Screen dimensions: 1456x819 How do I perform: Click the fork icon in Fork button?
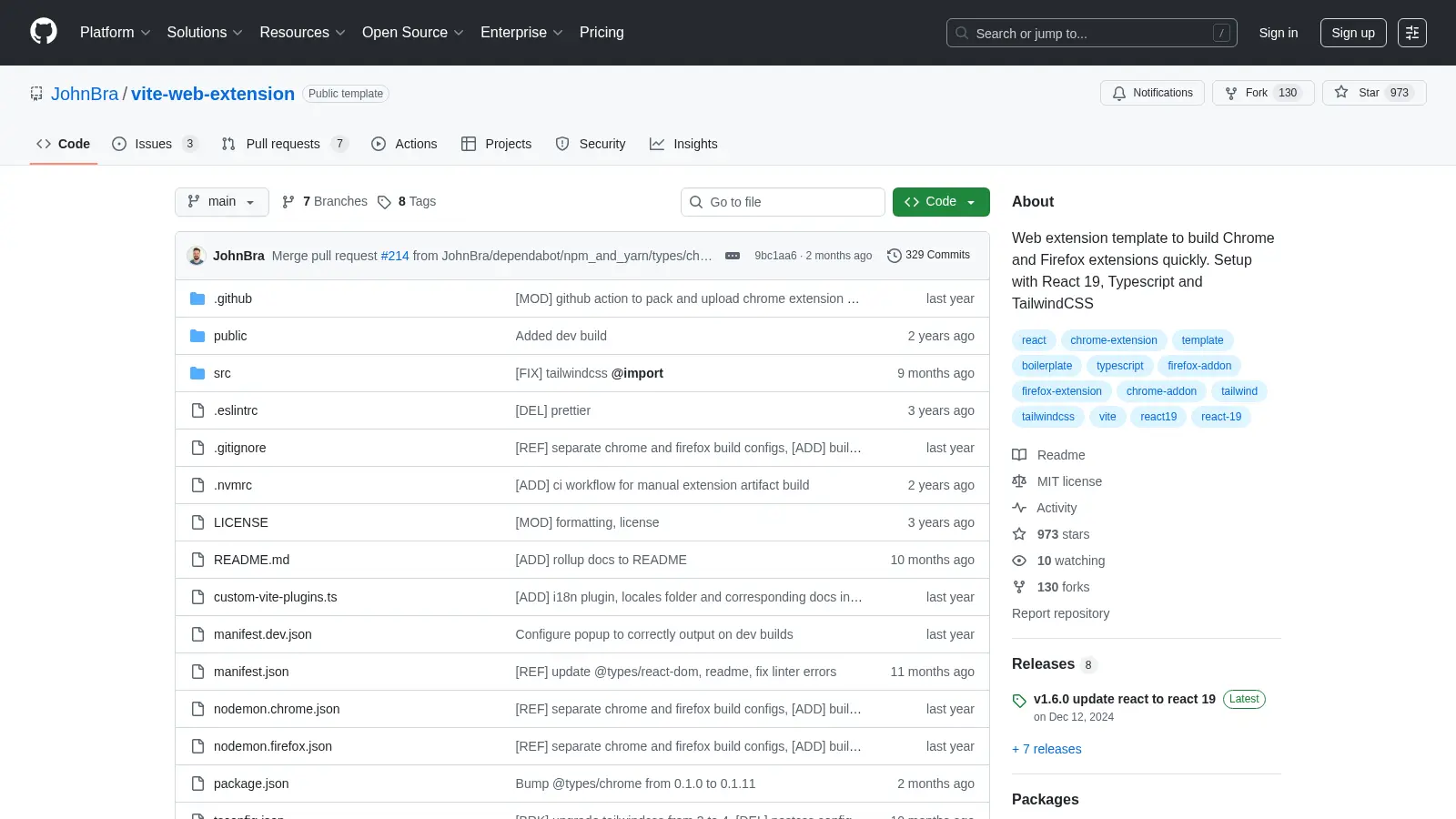(1231, 93)
